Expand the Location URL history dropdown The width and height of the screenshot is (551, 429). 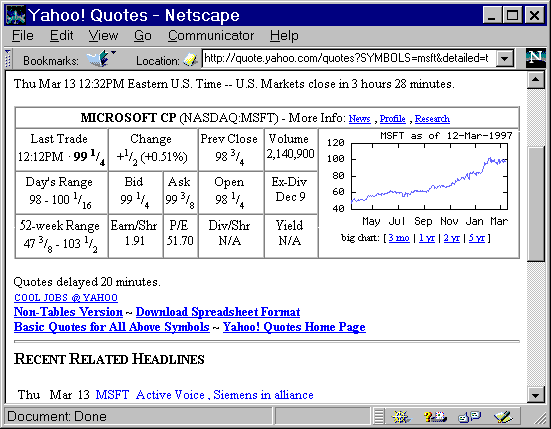coord(505,58)
